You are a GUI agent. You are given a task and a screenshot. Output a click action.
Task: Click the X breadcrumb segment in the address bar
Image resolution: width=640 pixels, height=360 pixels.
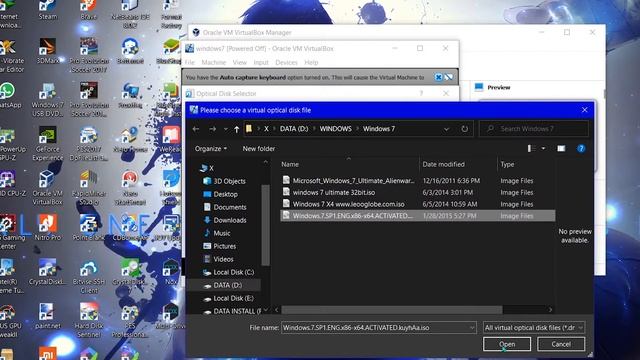click(x=266, y=129)
